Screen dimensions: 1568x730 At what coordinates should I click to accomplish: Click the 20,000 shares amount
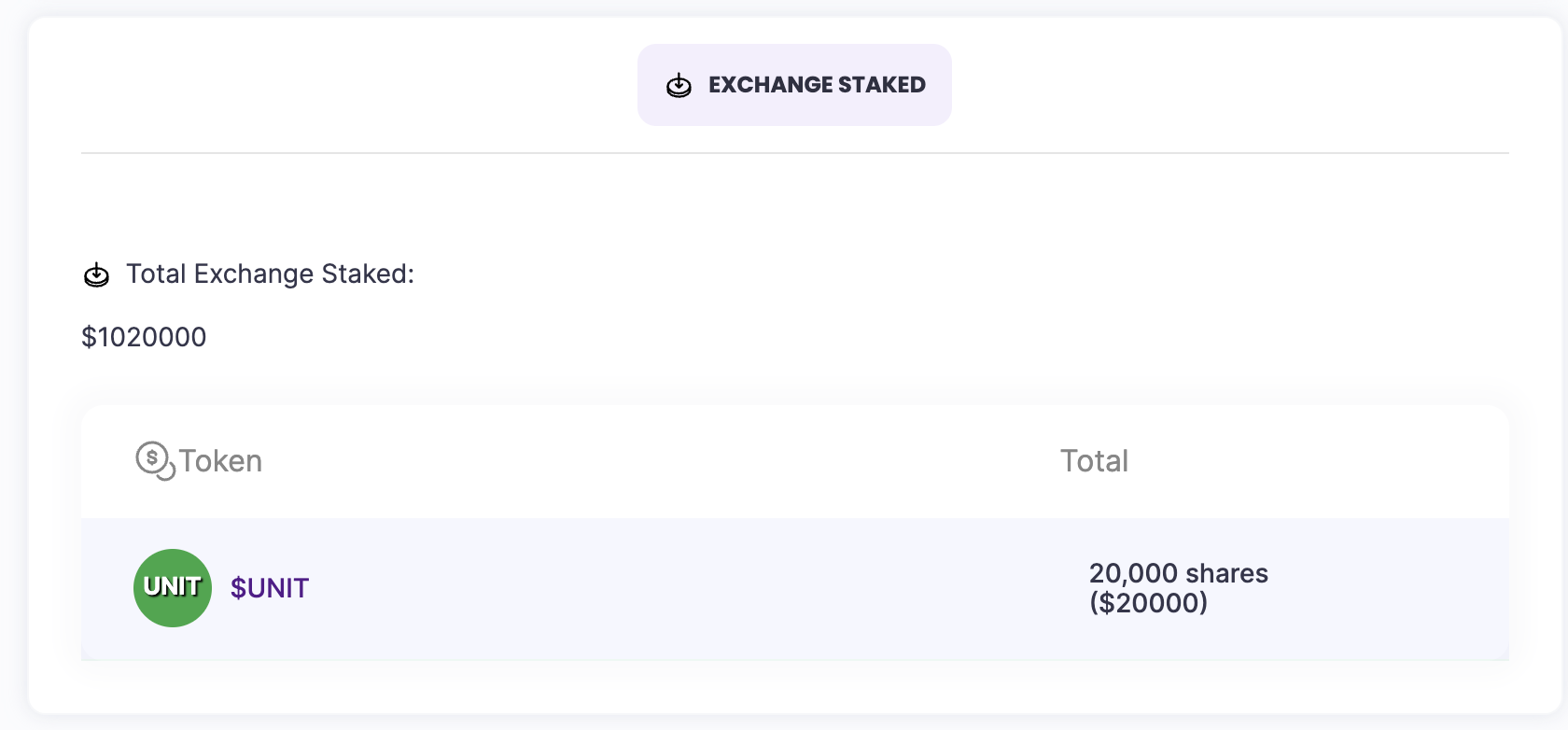(1178, 573)
